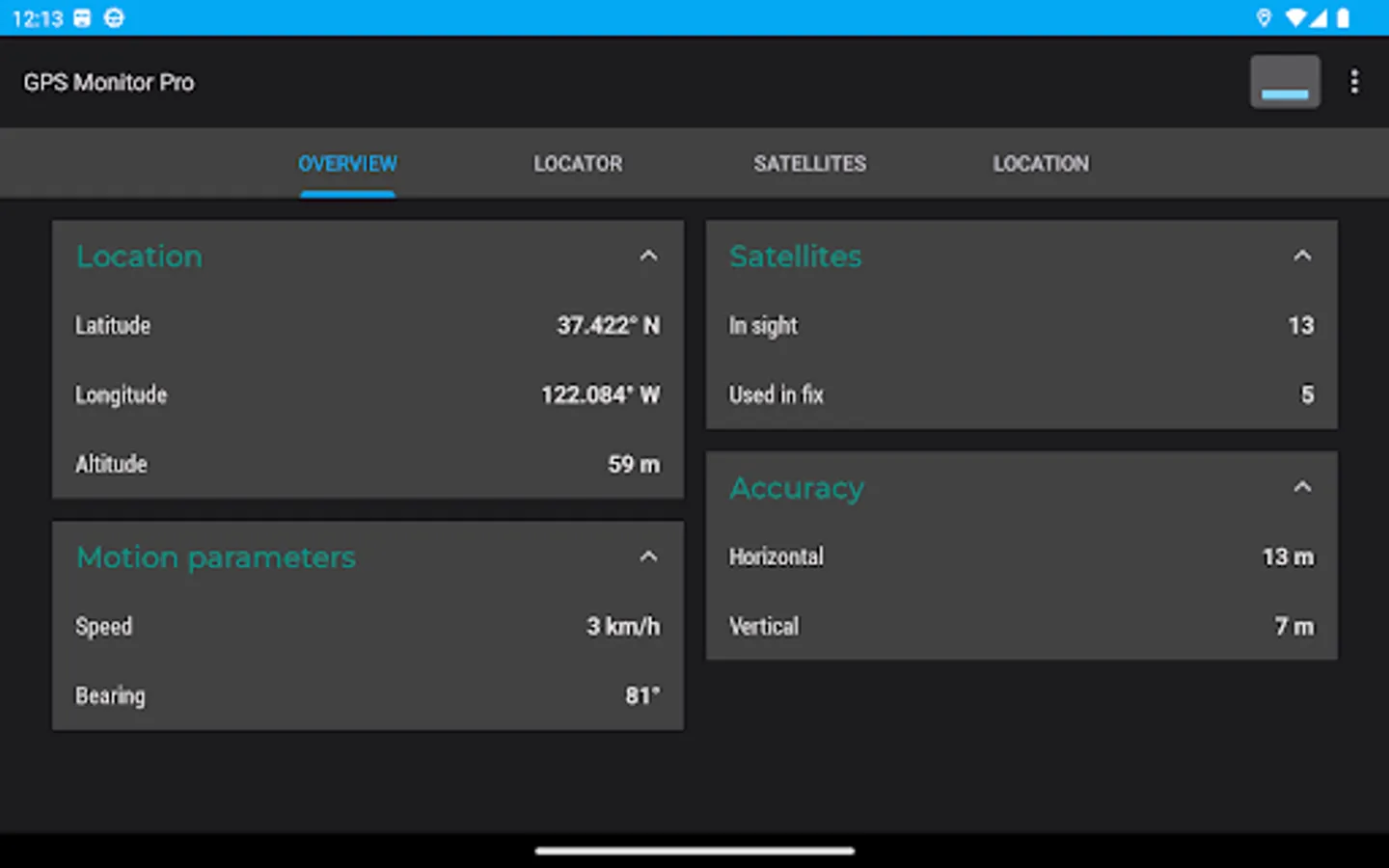Select satellites in sight value 13
Image resolution: width=1389 pixels, height=868 pixels.
(1301, 326)
